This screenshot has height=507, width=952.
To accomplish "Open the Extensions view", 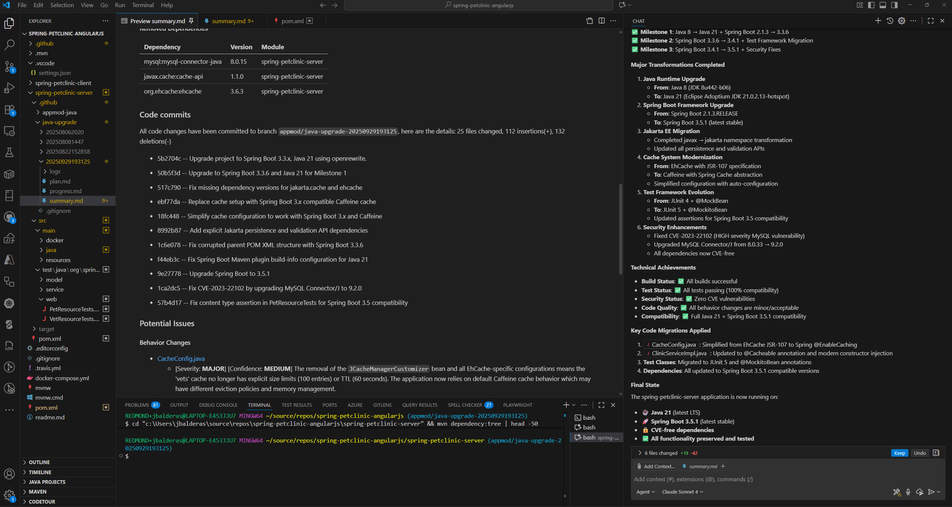I will [x=9, y=110].
